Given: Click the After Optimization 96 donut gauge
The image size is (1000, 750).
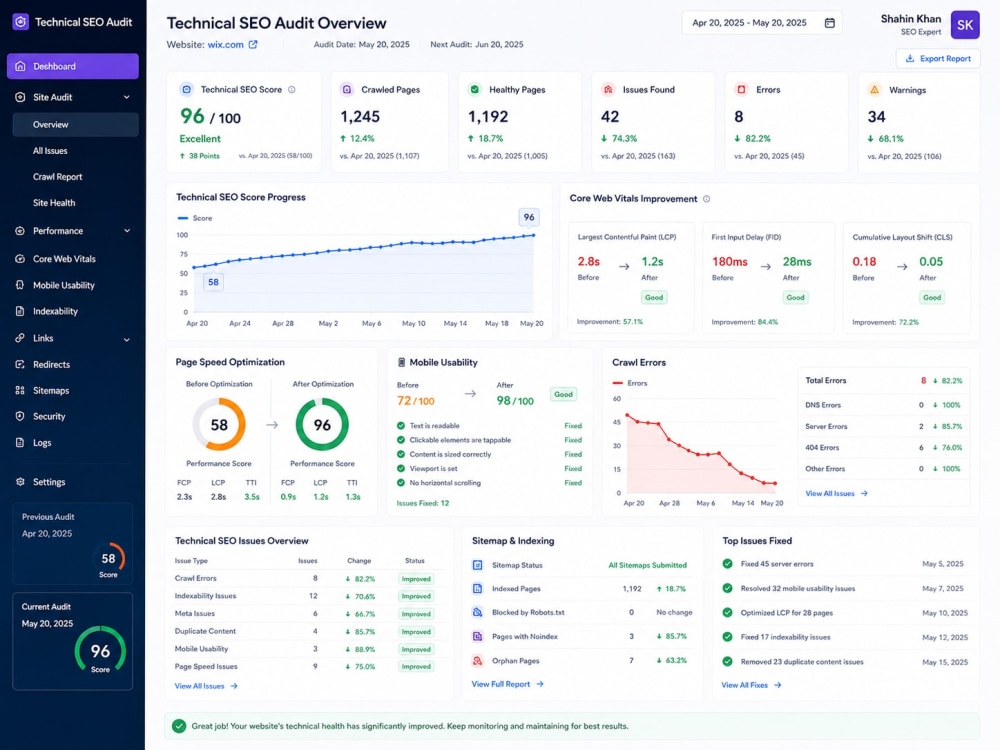Looking at the screenshot, I should coord(322,425).
